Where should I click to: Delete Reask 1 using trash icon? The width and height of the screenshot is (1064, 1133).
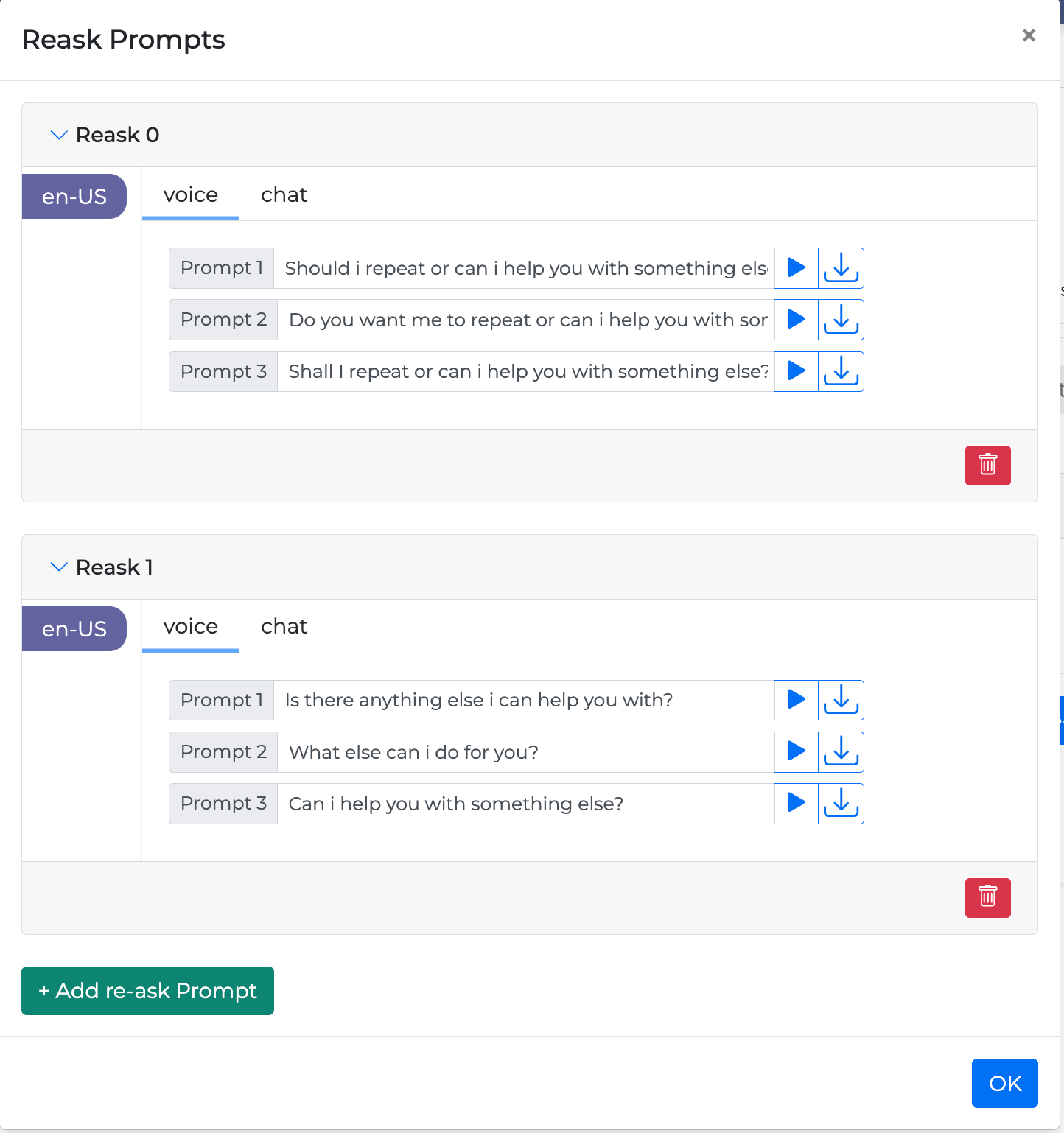click(987, 897)
